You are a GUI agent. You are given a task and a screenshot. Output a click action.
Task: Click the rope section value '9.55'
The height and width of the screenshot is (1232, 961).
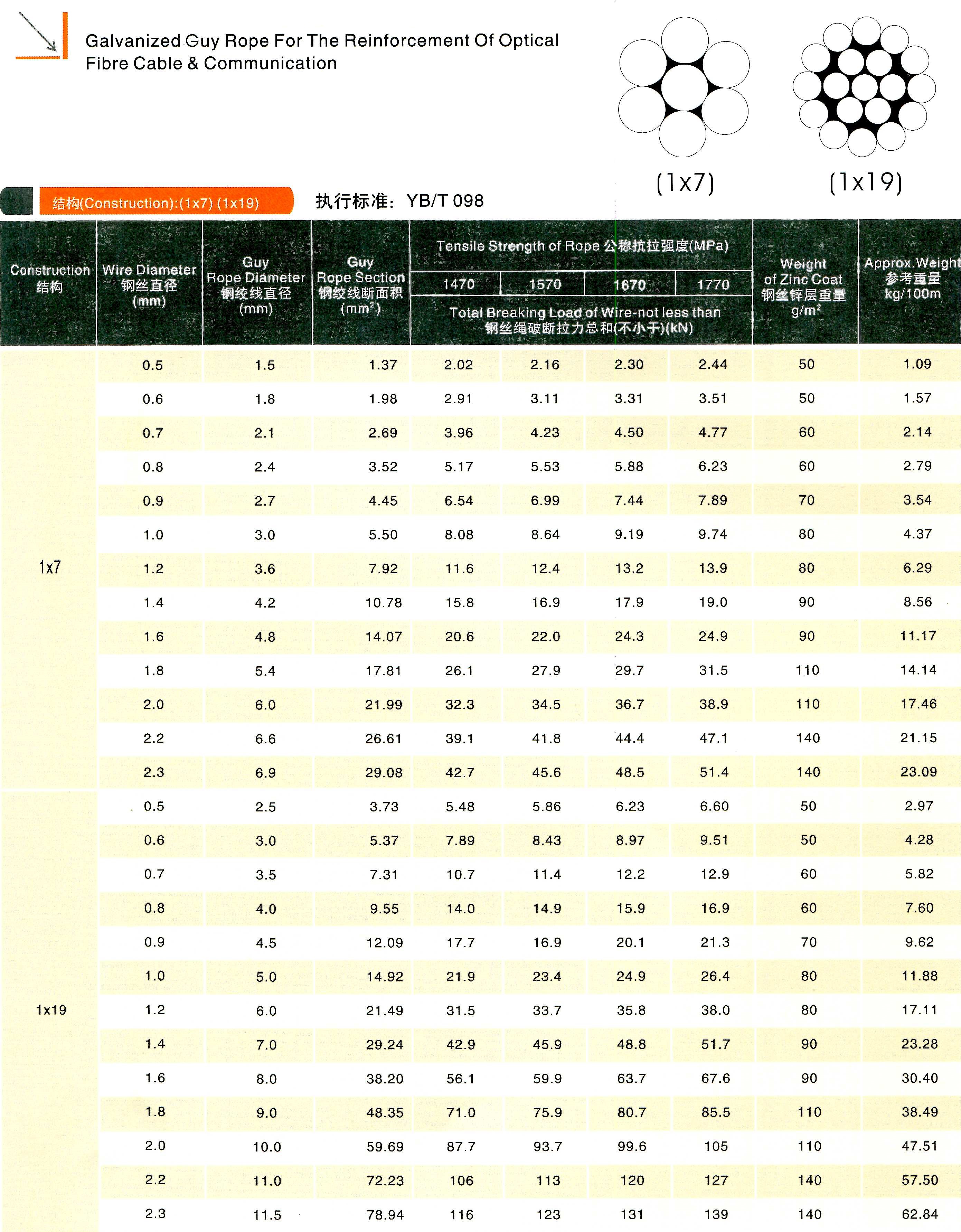point(384,909)
